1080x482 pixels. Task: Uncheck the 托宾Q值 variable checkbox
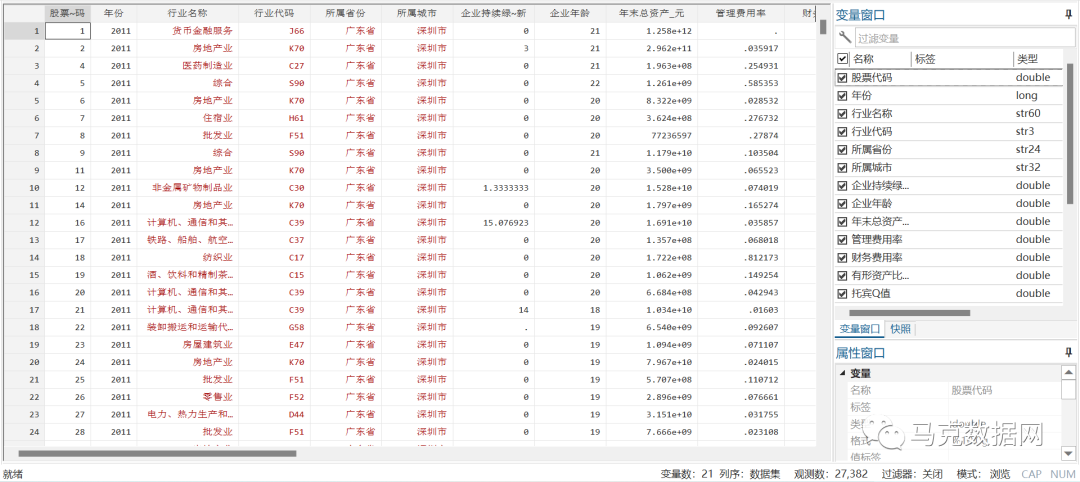(x=842, y=293)
